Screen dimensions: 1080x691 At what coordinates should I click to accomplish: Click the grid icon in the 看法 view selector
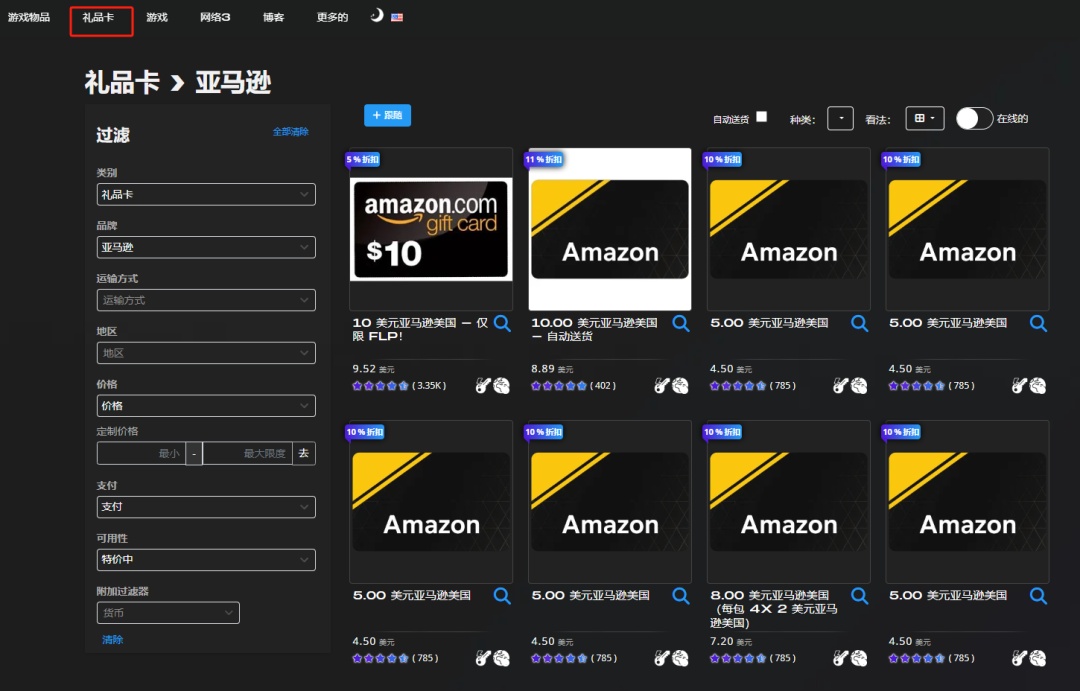[920, 118]
